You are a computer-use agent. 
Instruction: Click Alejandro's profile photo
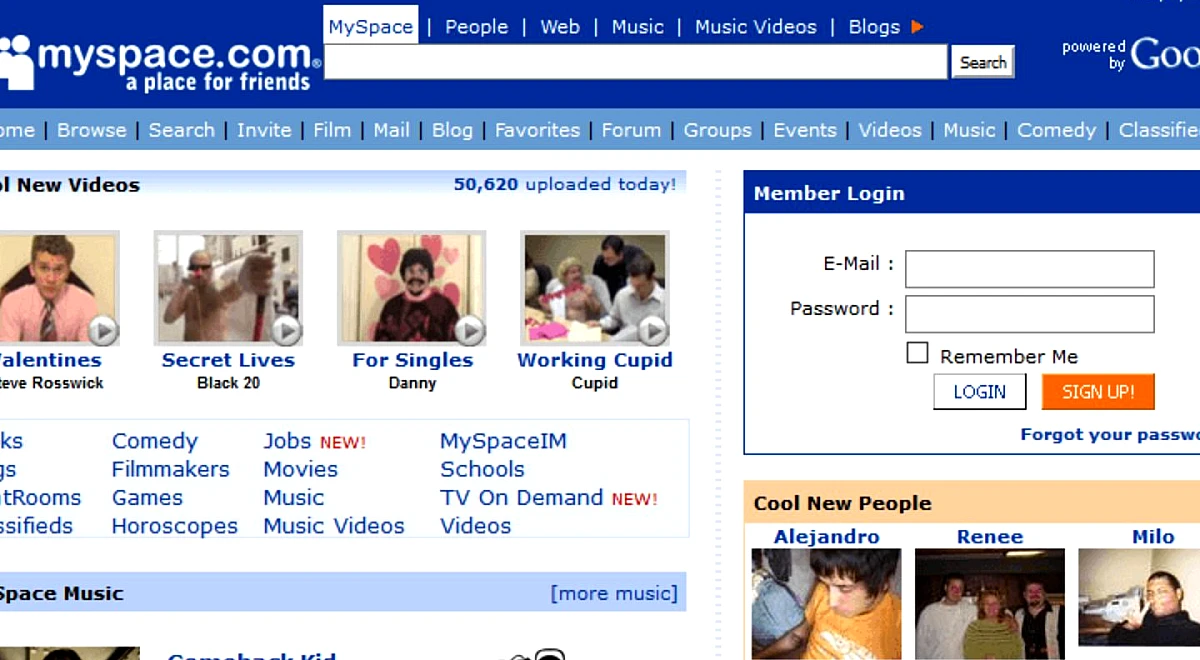click(x=826, y=603)
